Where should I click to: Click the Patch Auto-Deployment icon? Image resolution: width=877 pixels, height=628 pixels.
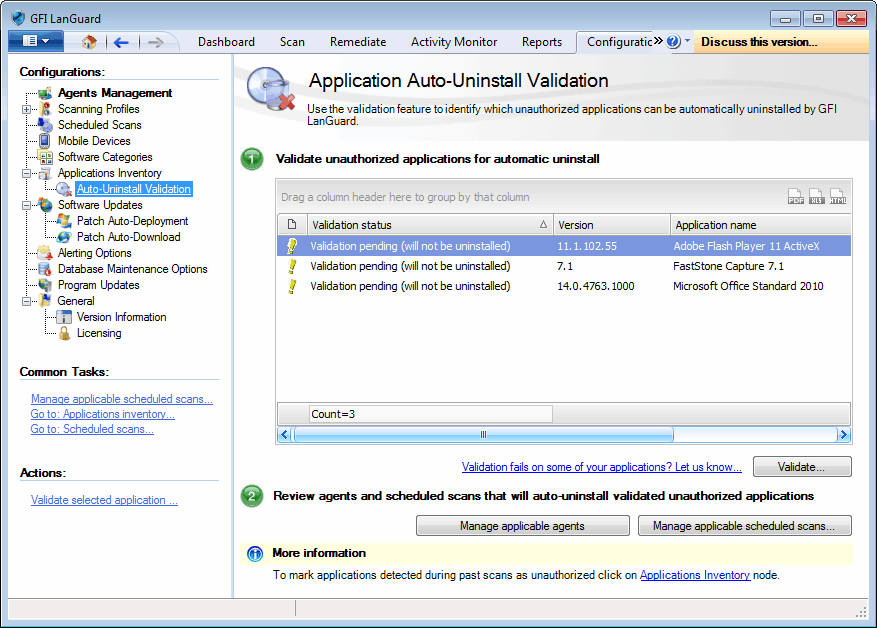click(64, 221)
